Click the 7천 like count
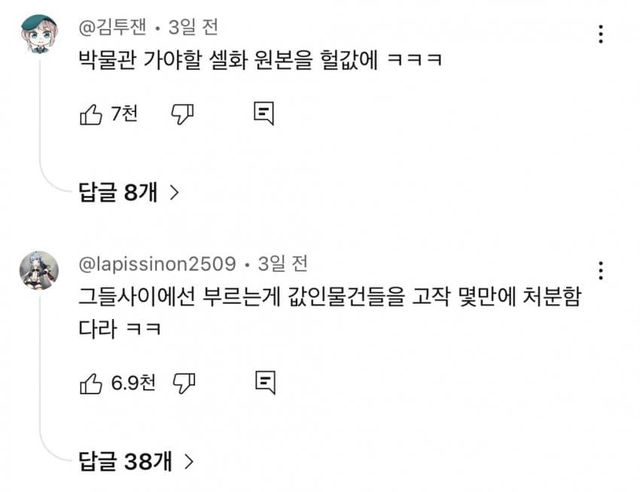640x492 pixels. (x=124, y=115)
